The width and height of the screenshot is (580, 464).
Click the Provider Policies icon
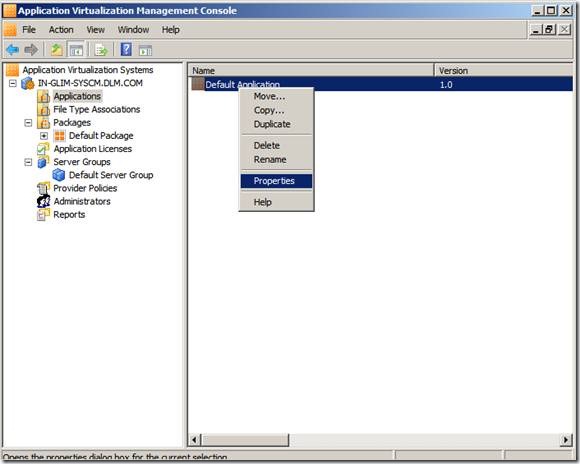[43, 188]
